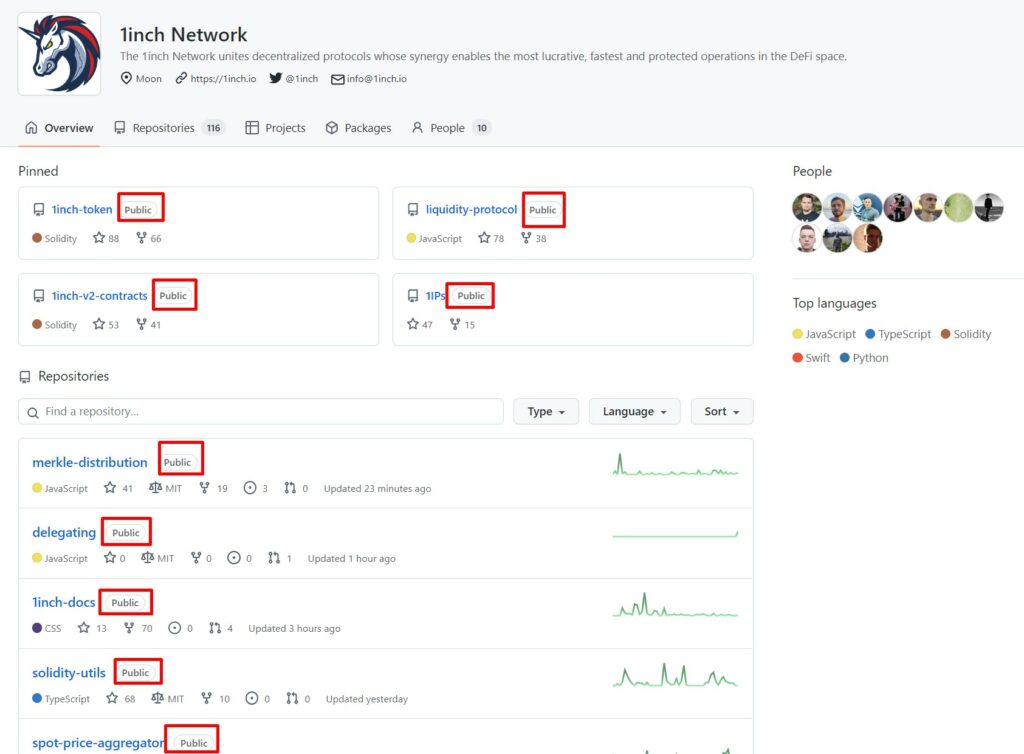The width and height of the screenshot is (1024, 754).
Task: Open the Packages tab
Action: point(358,128)
